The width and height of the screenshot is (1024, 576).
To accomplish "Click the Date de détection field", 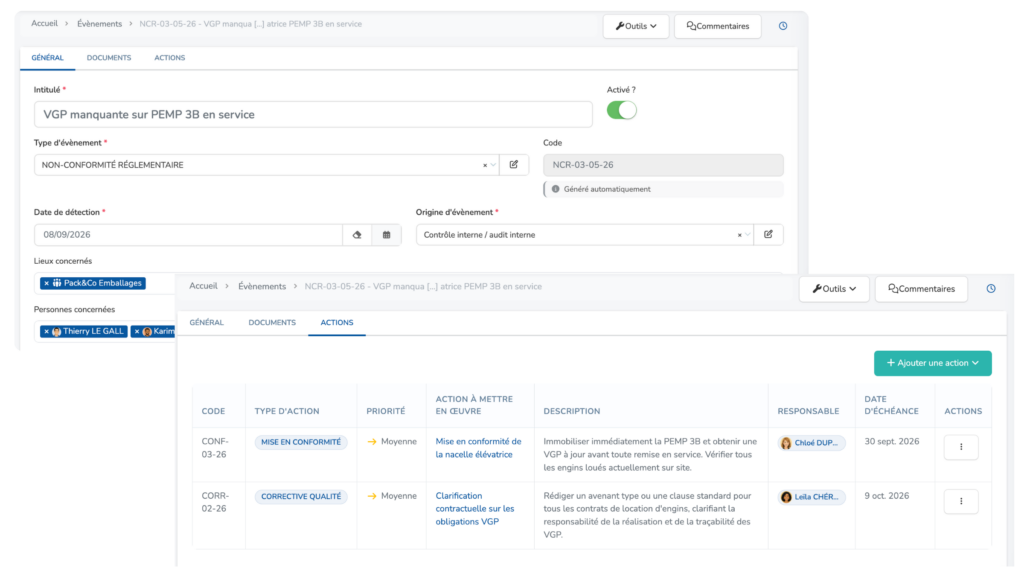I will click(x=188, y=234).
